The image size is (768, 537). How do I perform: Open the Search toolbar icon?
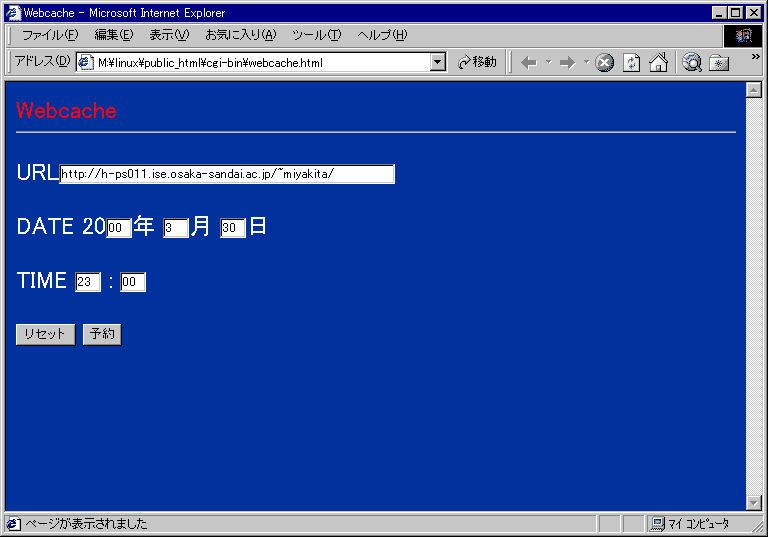pyautogui.click(x=692, y=63)
